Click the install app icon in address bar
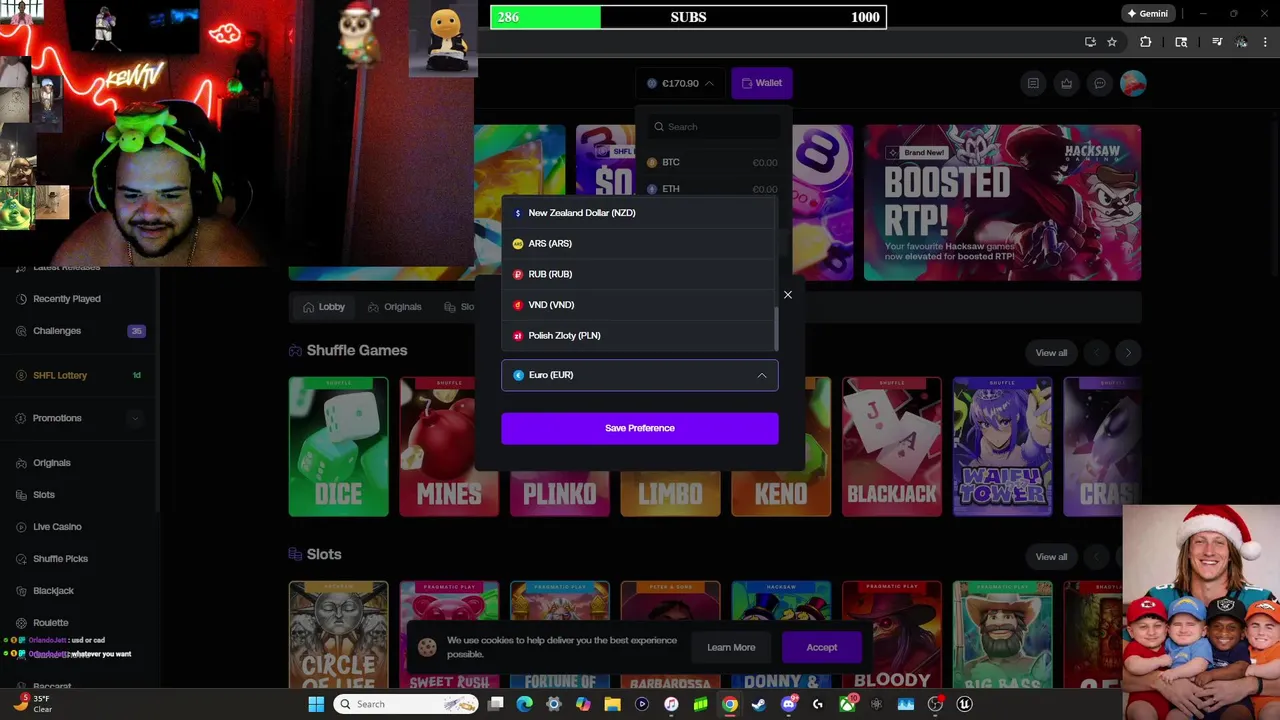Viewport: 1280px width, 720px height. coord(1090,42)
